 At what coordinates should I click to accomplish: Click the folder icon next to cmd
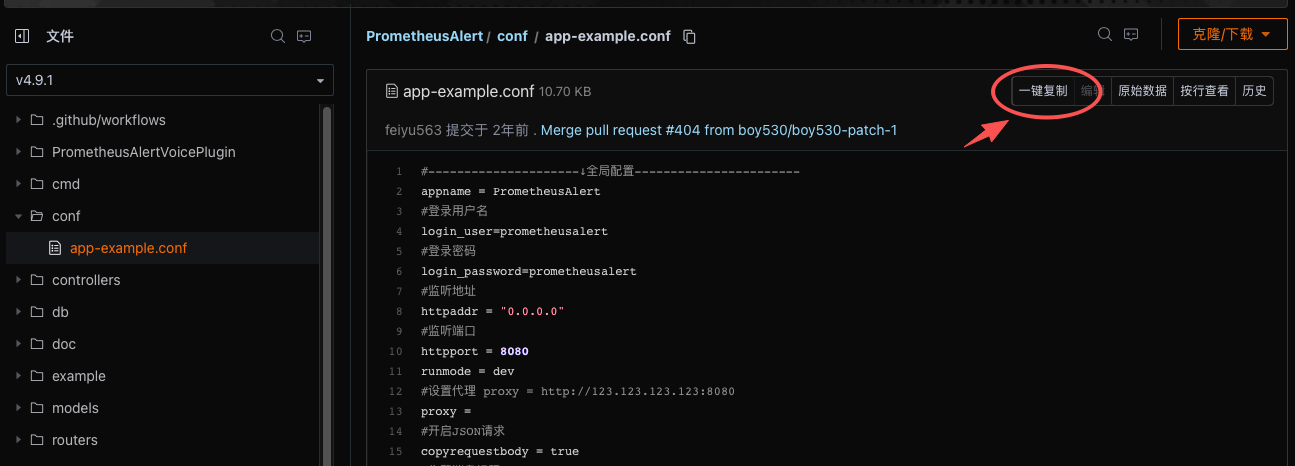pyautogui.click(x=37, y=184)
